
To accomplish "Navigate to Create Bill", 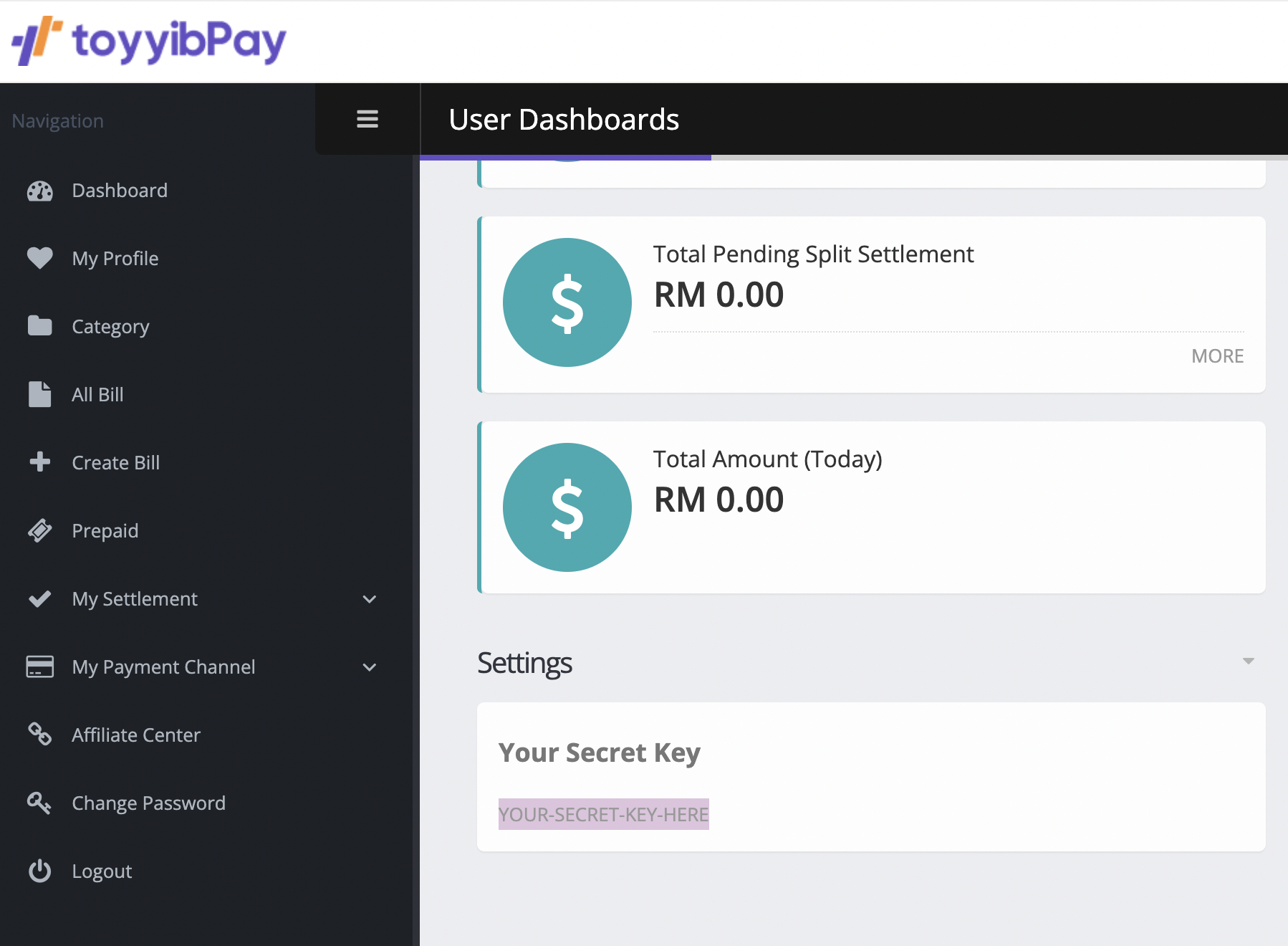I will tap(115, 462).
